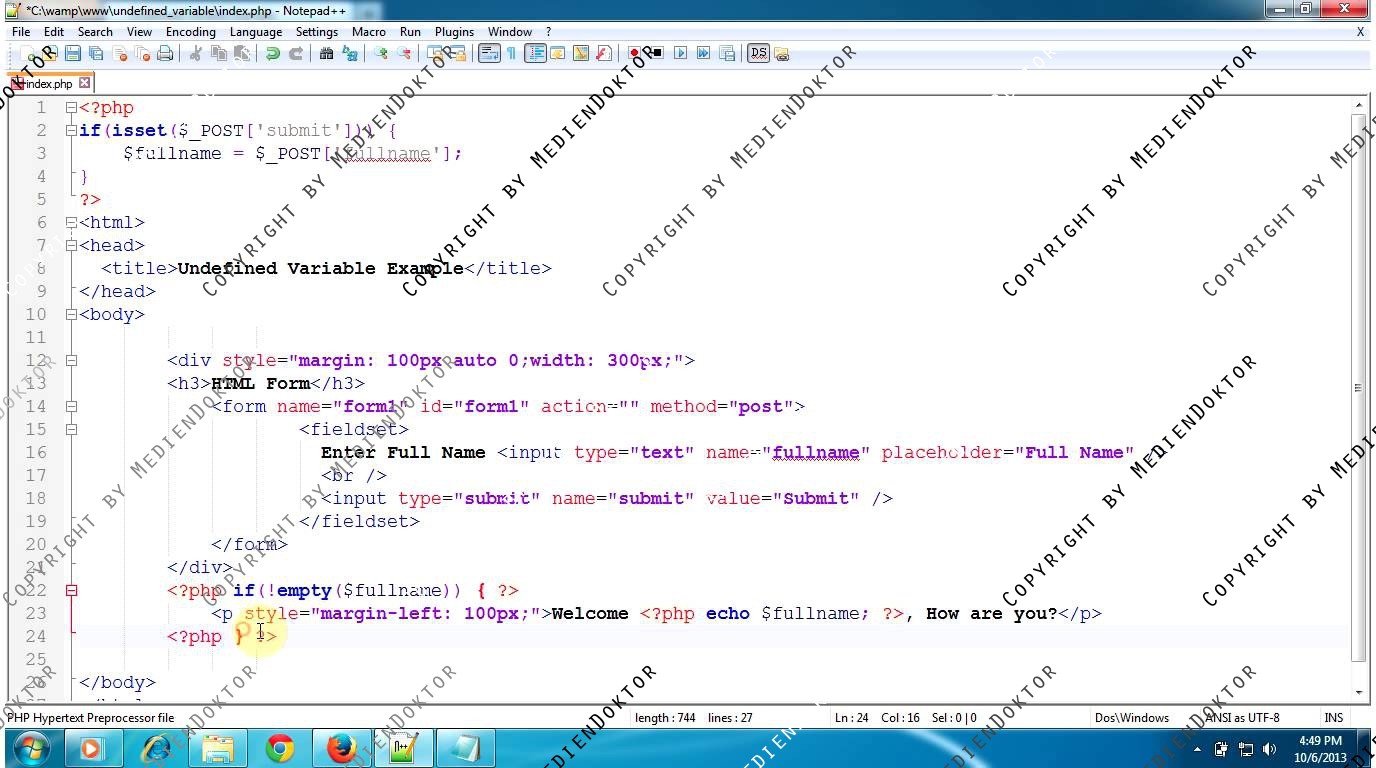Screen dimensions: 1376x768
Task: Save current recorded macro icon
Action: 727,54
